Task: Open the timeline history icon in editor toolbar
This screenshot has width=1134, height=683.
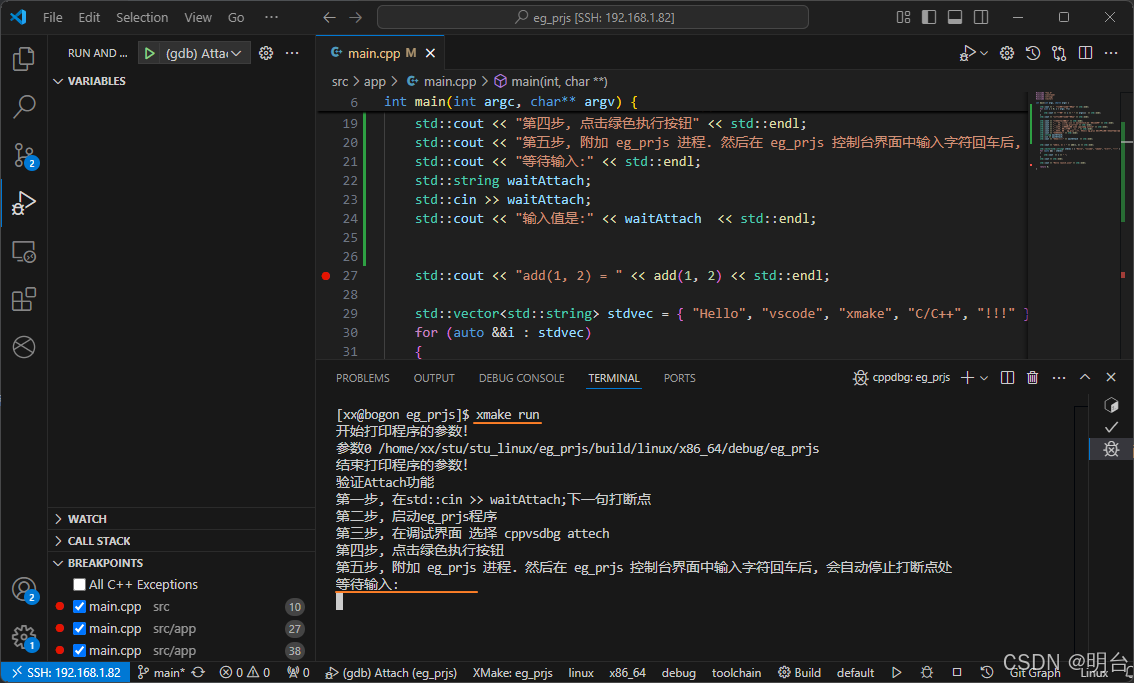Action: (1033, 53)
